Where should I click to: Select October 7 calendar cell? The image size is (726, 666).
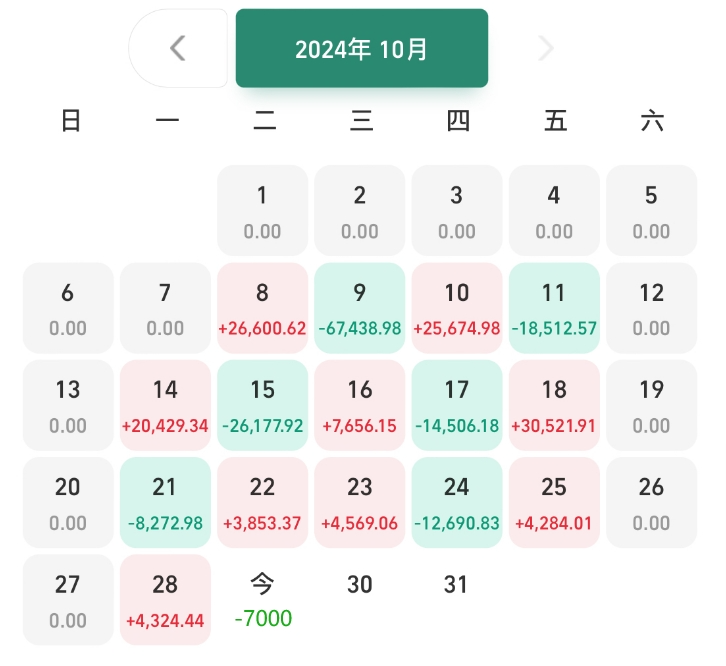click(165, 308)
